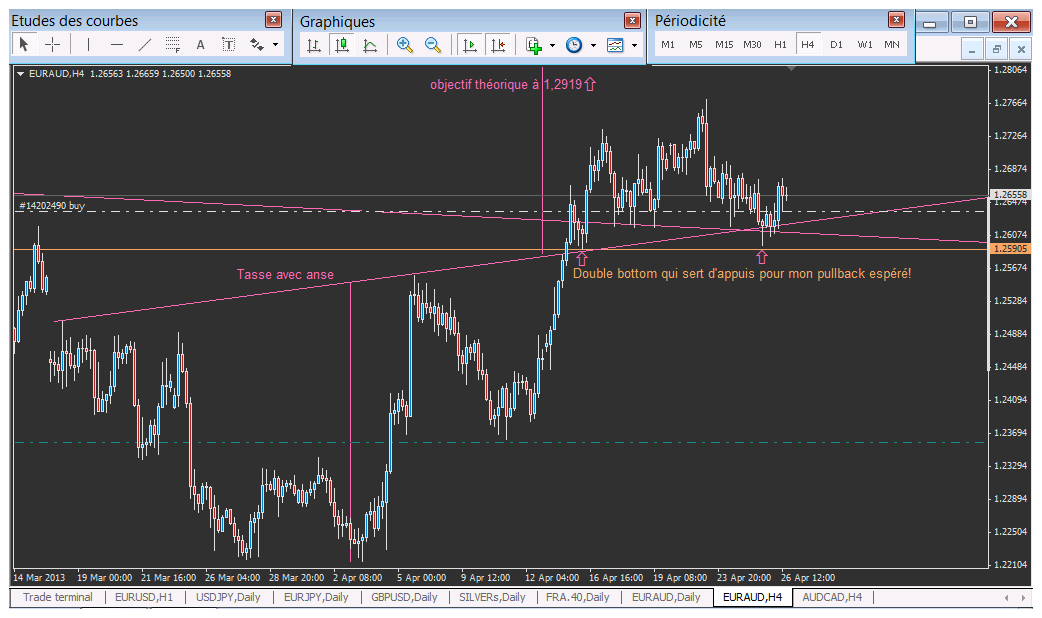Select D1 daily timeframe
The image size is (1042, 618).
pyautogui.click(x=836, y=45)
